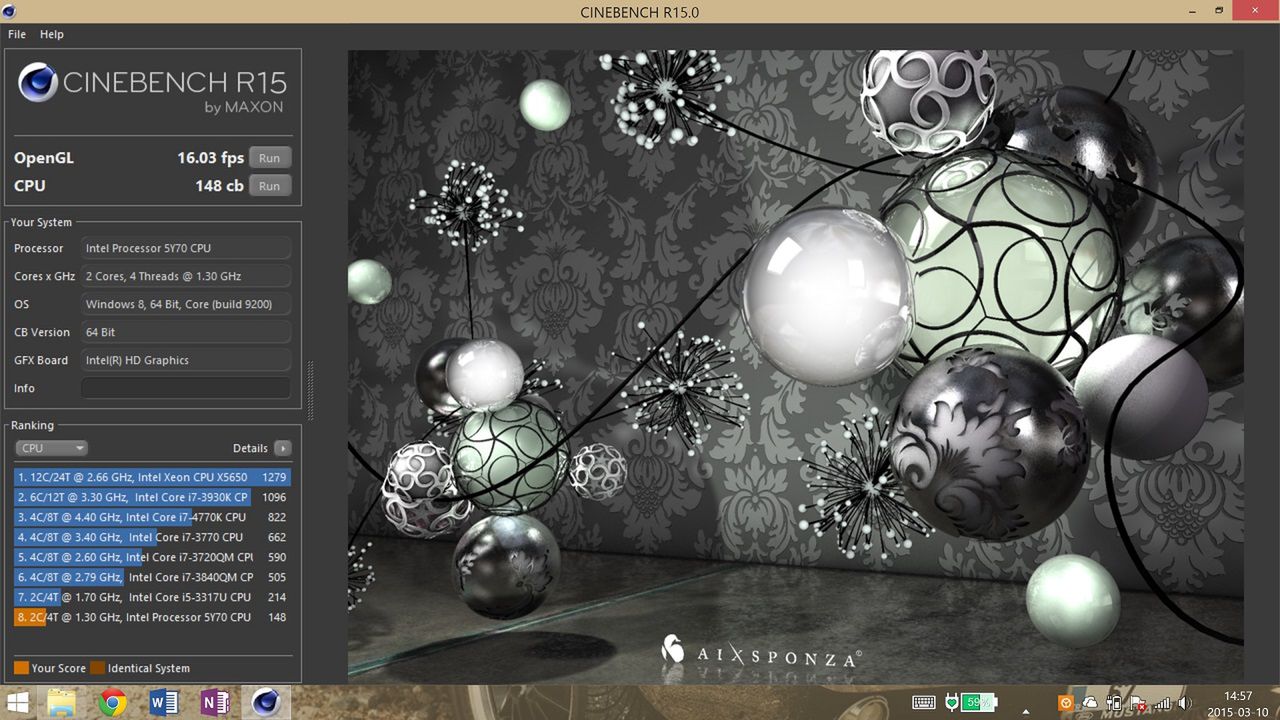Open Action Center flag icon

(x=1138, y=703)
